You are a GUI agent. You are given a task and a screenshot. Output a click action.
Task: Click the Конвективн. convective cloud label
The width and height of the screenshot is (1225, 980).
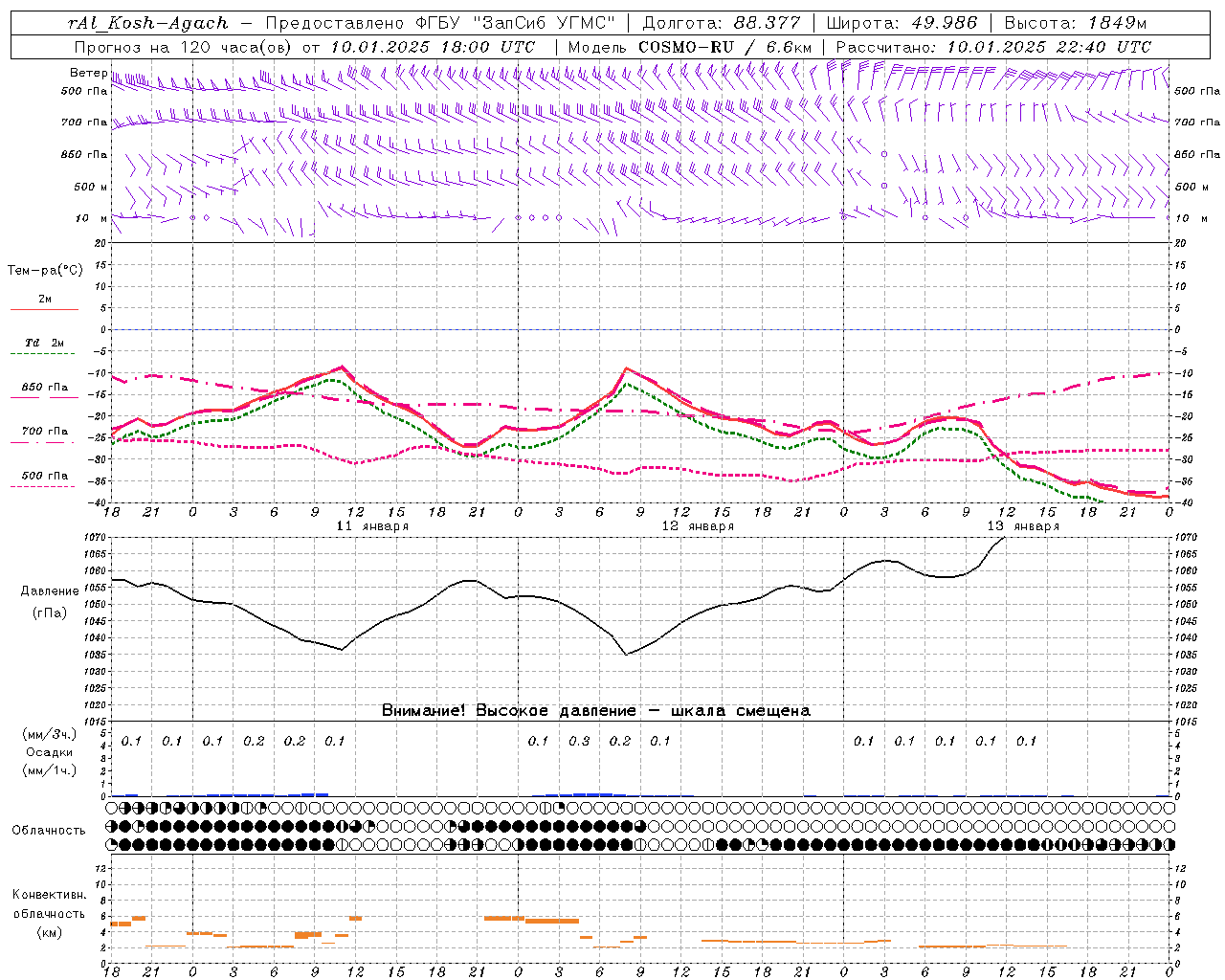[50, 895]
